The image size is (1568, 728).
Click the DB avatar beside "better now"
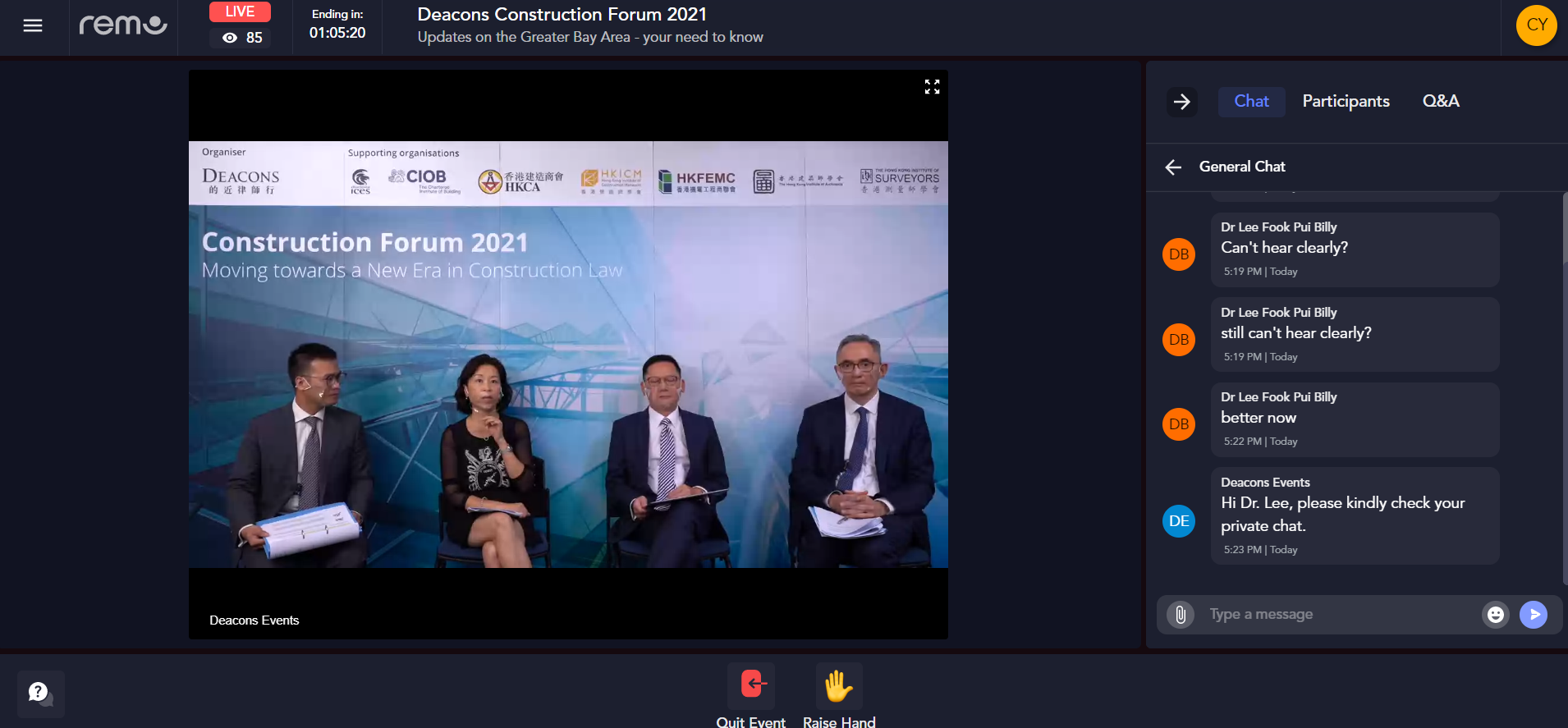[1179, 424]
